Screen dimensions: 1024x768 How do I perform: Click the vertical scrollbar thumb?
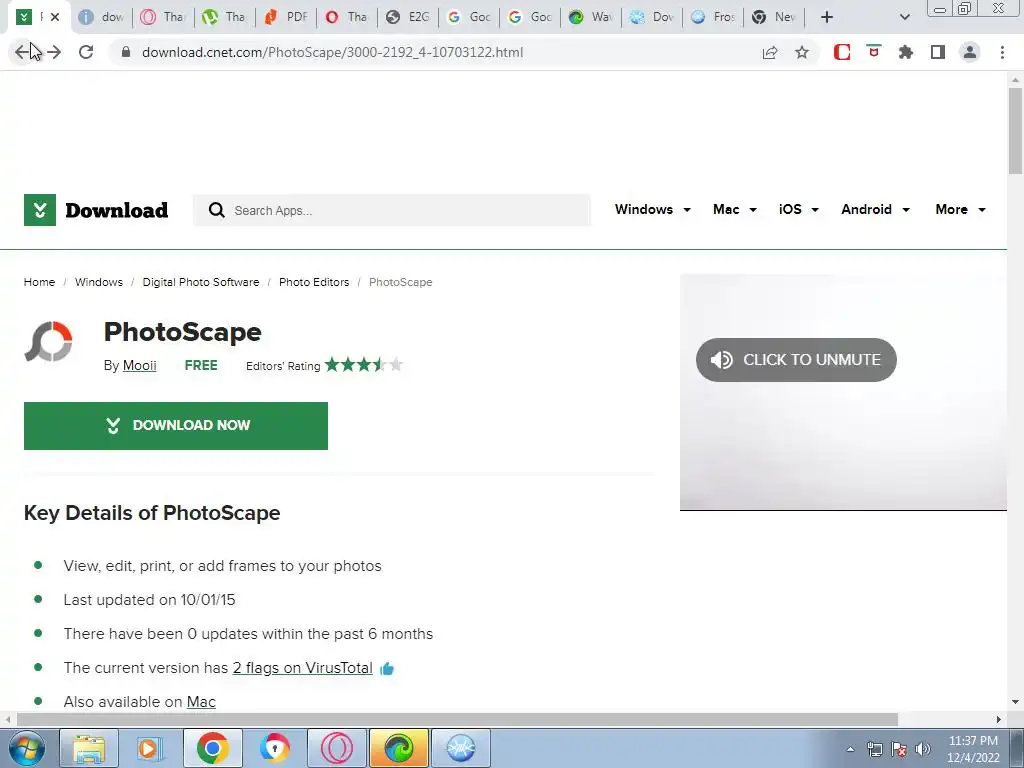point(1015,131)
